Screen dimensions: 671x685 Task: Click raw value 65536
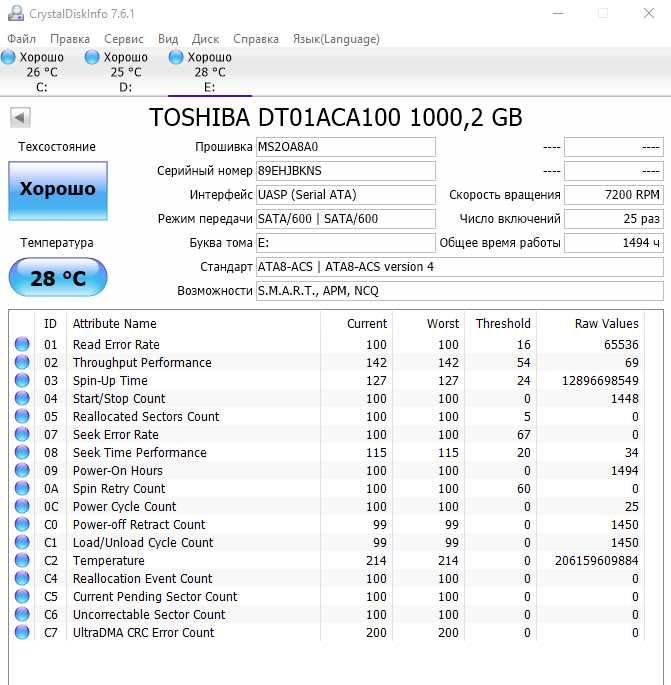[621, 345]
